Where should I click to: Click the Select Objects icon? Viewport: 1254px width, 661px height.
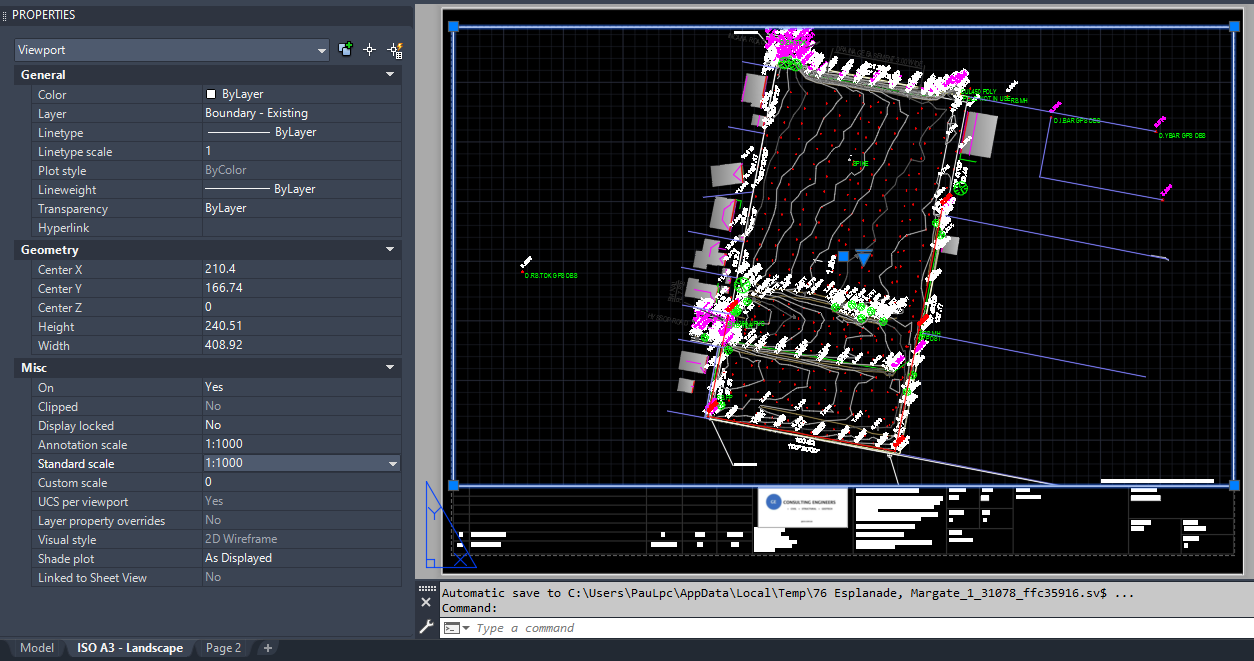point(370,49)
